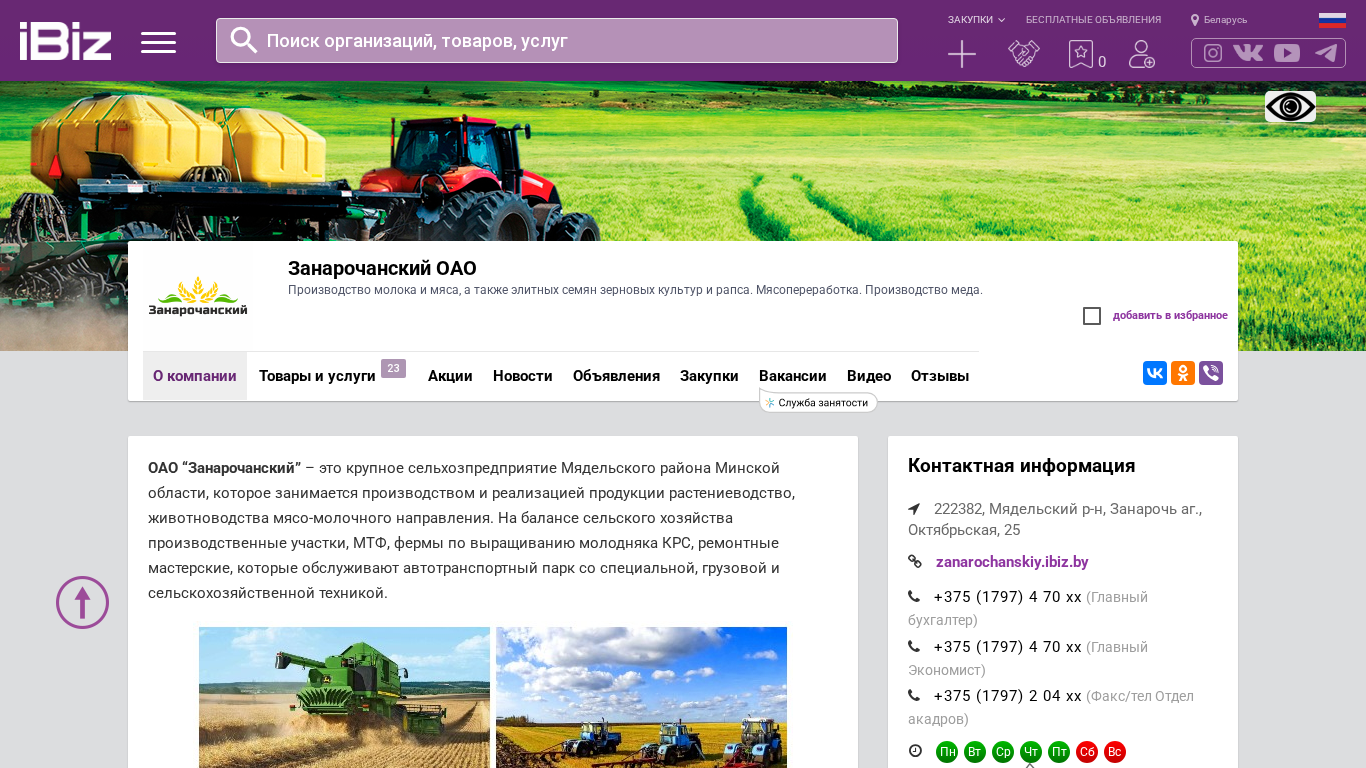
Task: Click the search magnifier icon
Action: 244,40
